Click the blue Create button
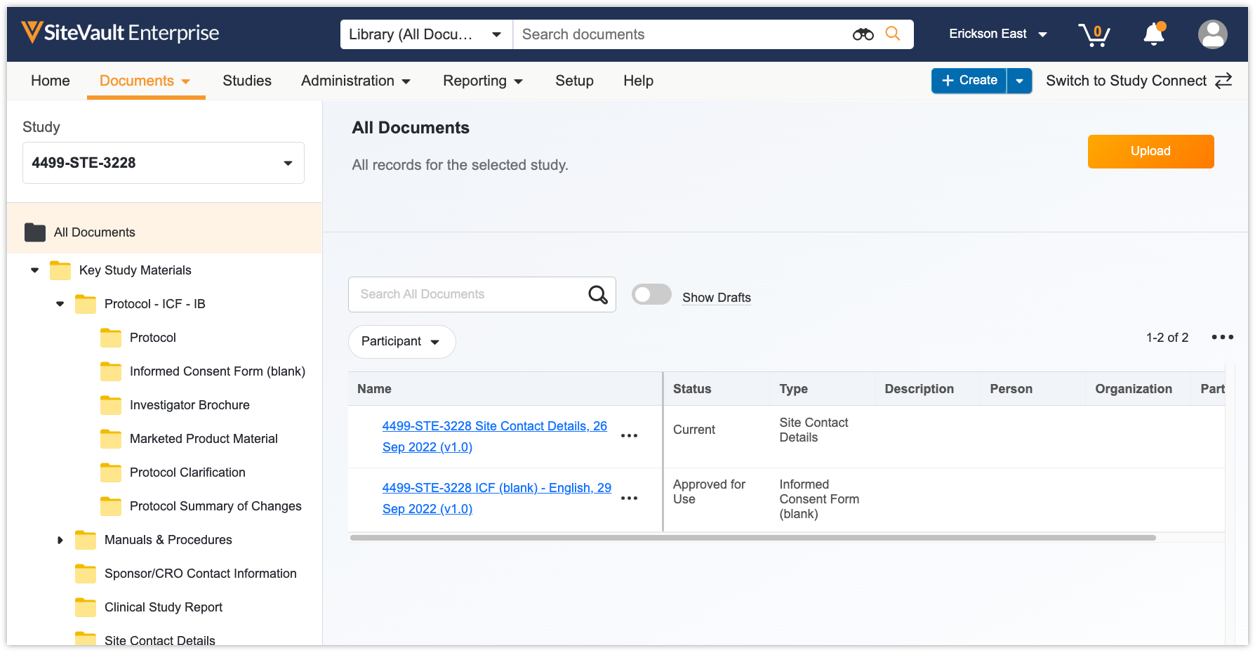The image size is (1255, 652). (970, 81)
